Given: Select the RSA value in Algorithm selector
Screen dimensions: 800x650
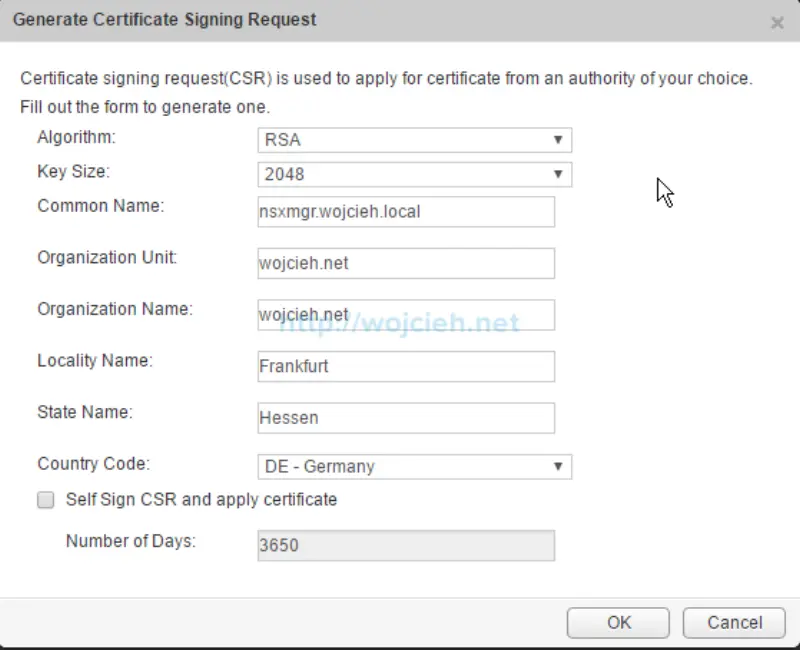Looking at the screenshot, I should (x=410, y=139).
